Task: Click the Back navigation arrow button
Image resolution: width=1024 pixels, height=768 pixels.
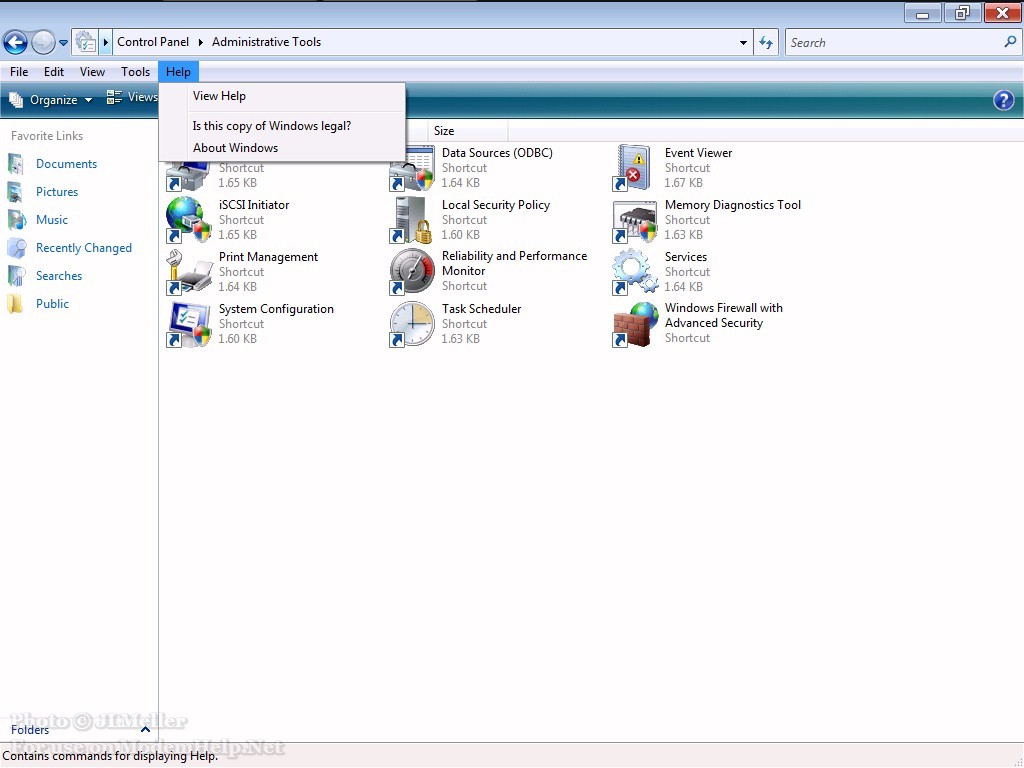Action: 15,43
